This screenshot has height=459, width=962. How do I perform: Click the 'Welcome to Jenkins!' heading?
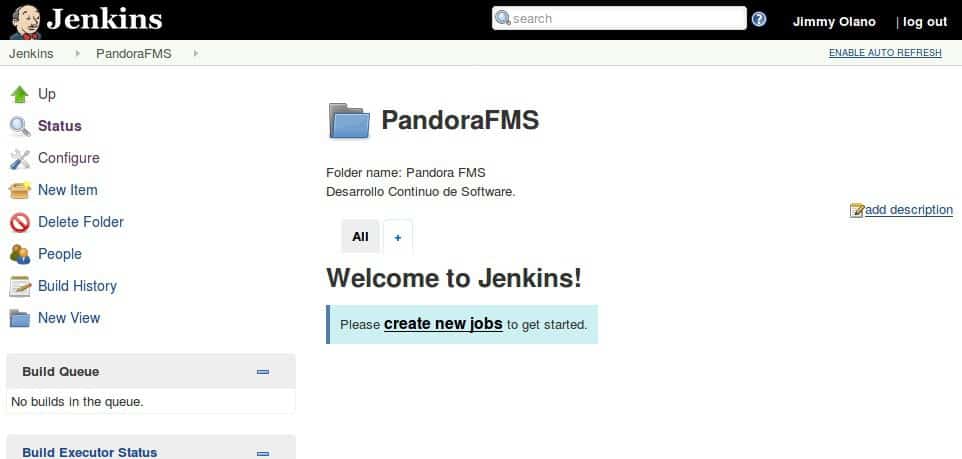[454, 278]
